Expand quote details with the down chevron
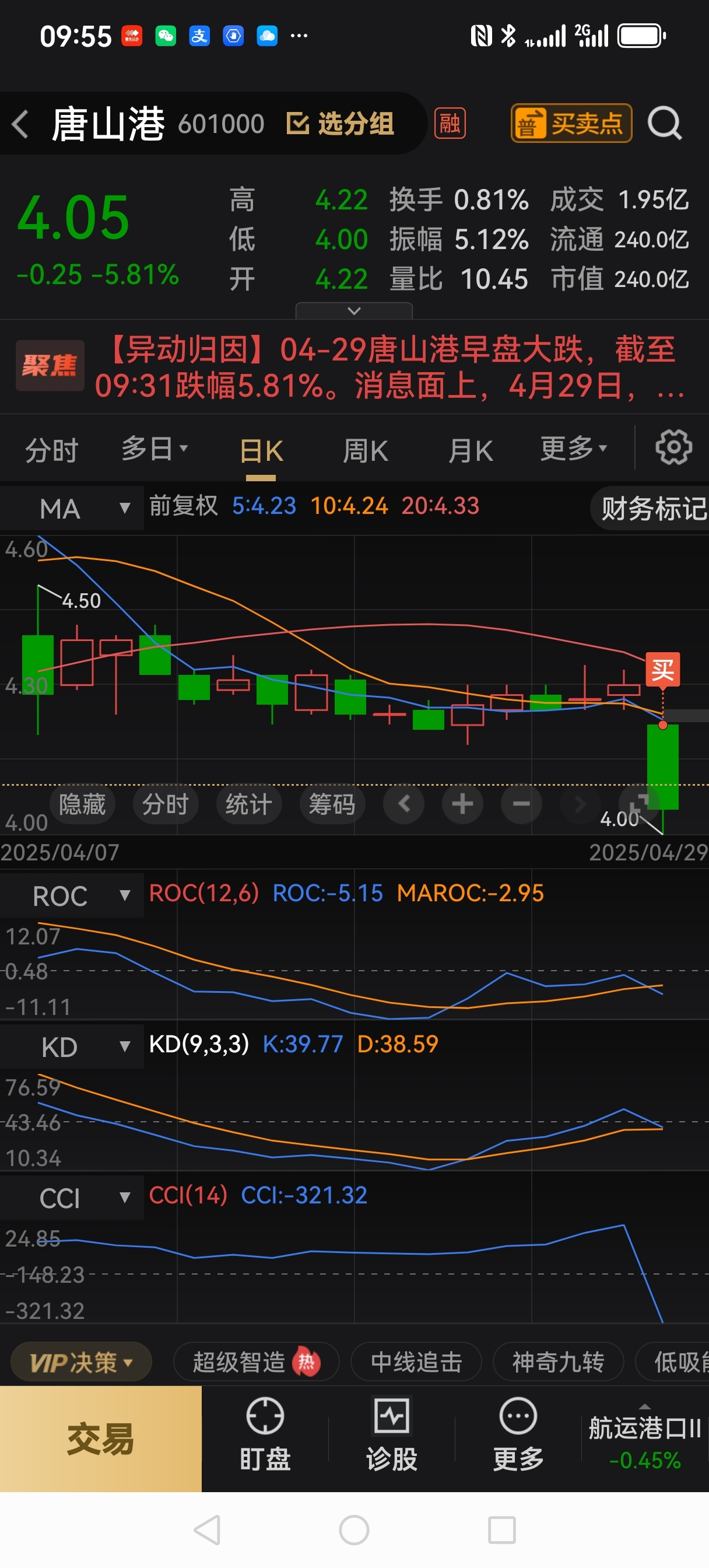Screen dimensions: 709x1568 point(353,311)
